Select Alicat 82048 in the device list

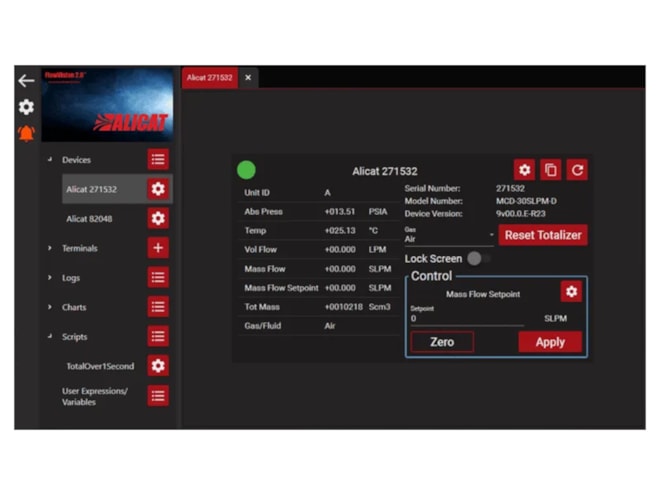tap(92, 218)
